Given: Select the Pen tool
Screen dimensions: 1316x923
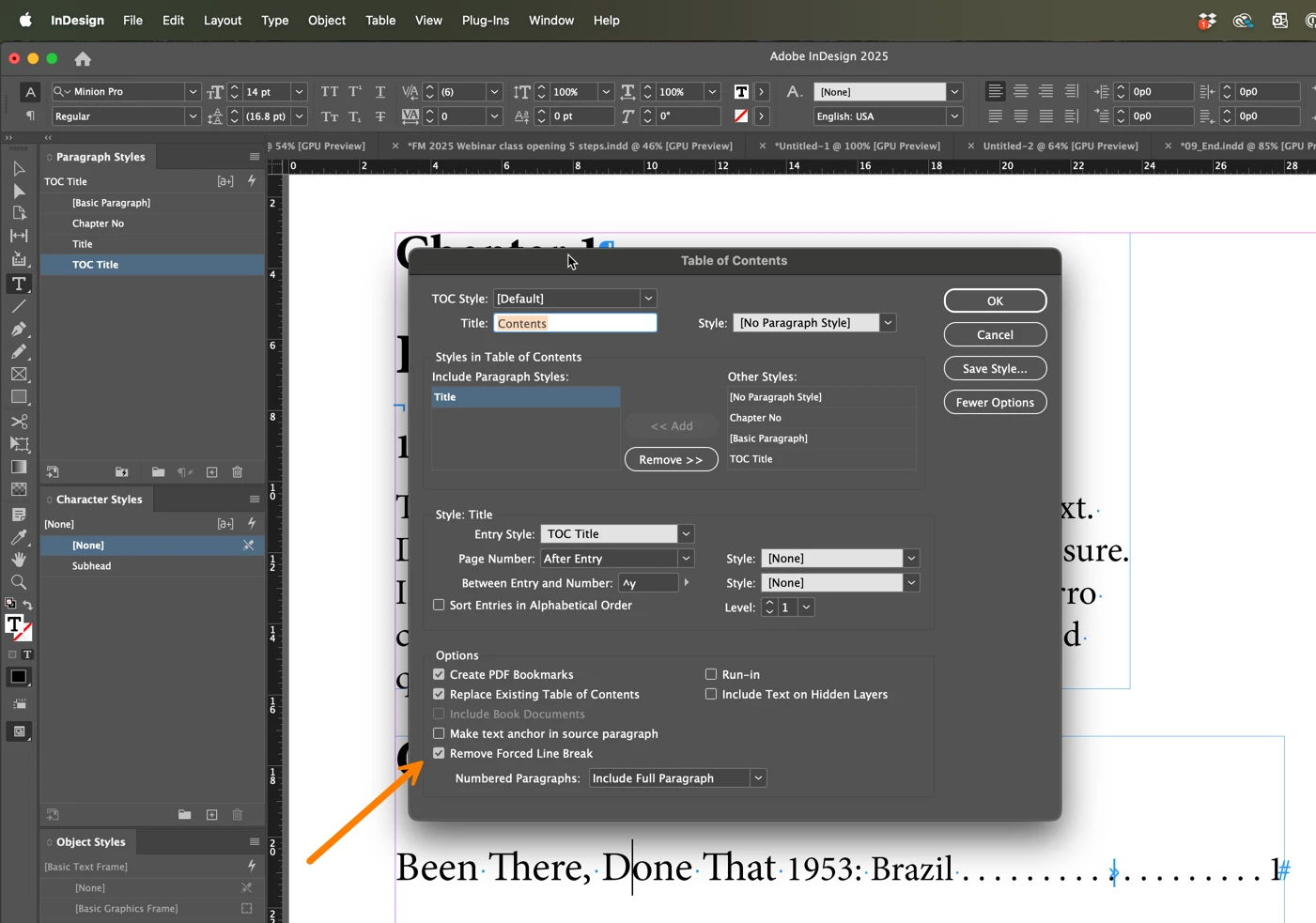Looking at the screenshot, I should point(19,330).
